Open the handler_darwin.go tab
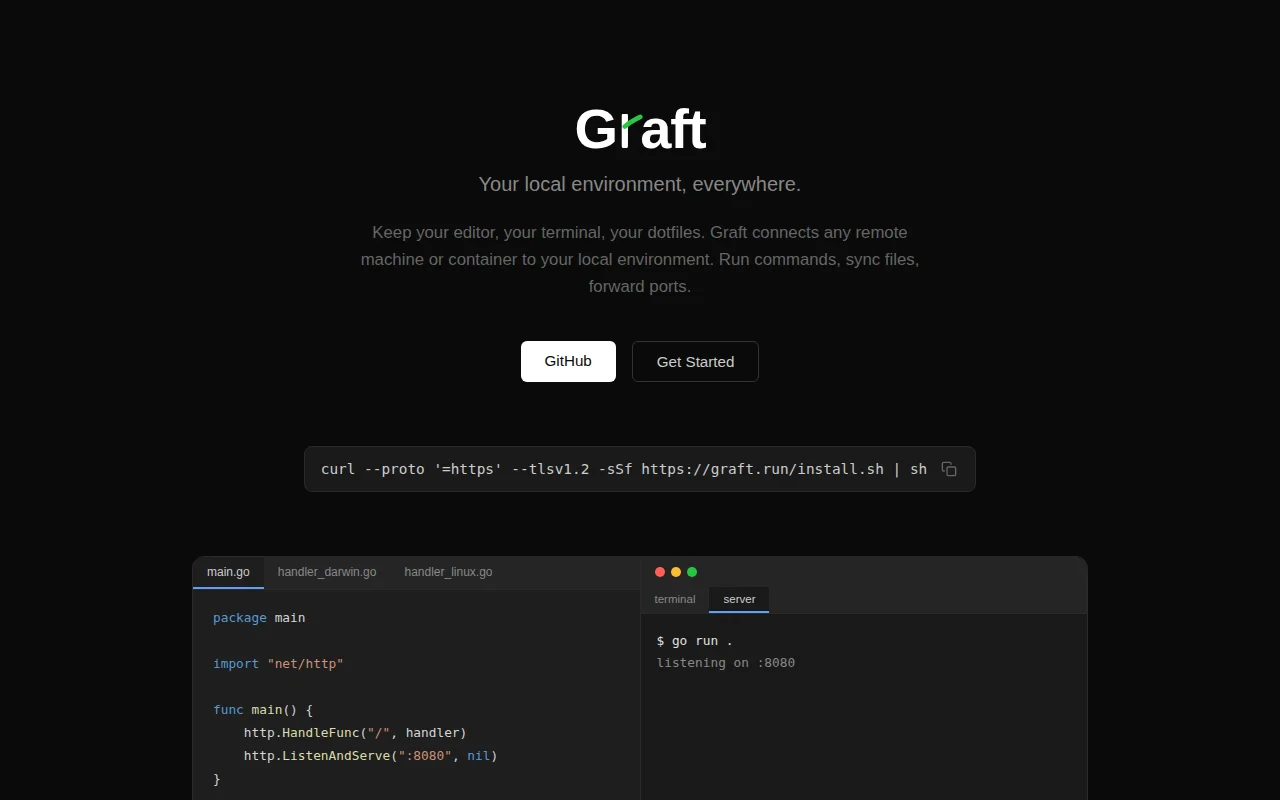The height and width of the screenshot is (800, 1280). 327,572
